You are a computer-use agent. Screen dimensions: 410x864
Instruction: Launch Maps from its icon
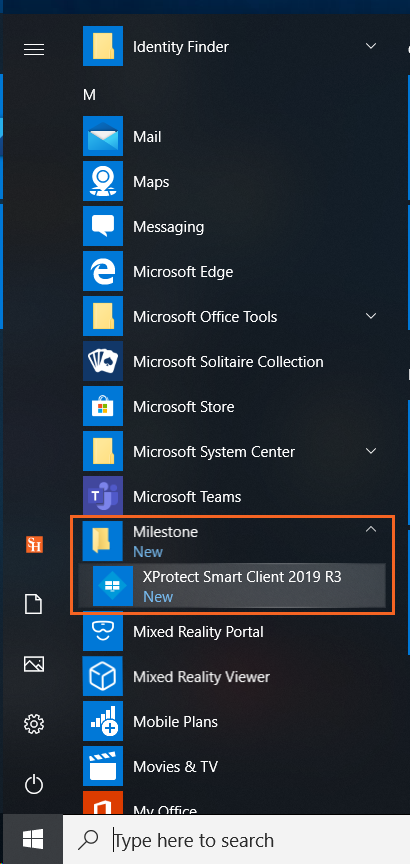[x=102, y=181]
